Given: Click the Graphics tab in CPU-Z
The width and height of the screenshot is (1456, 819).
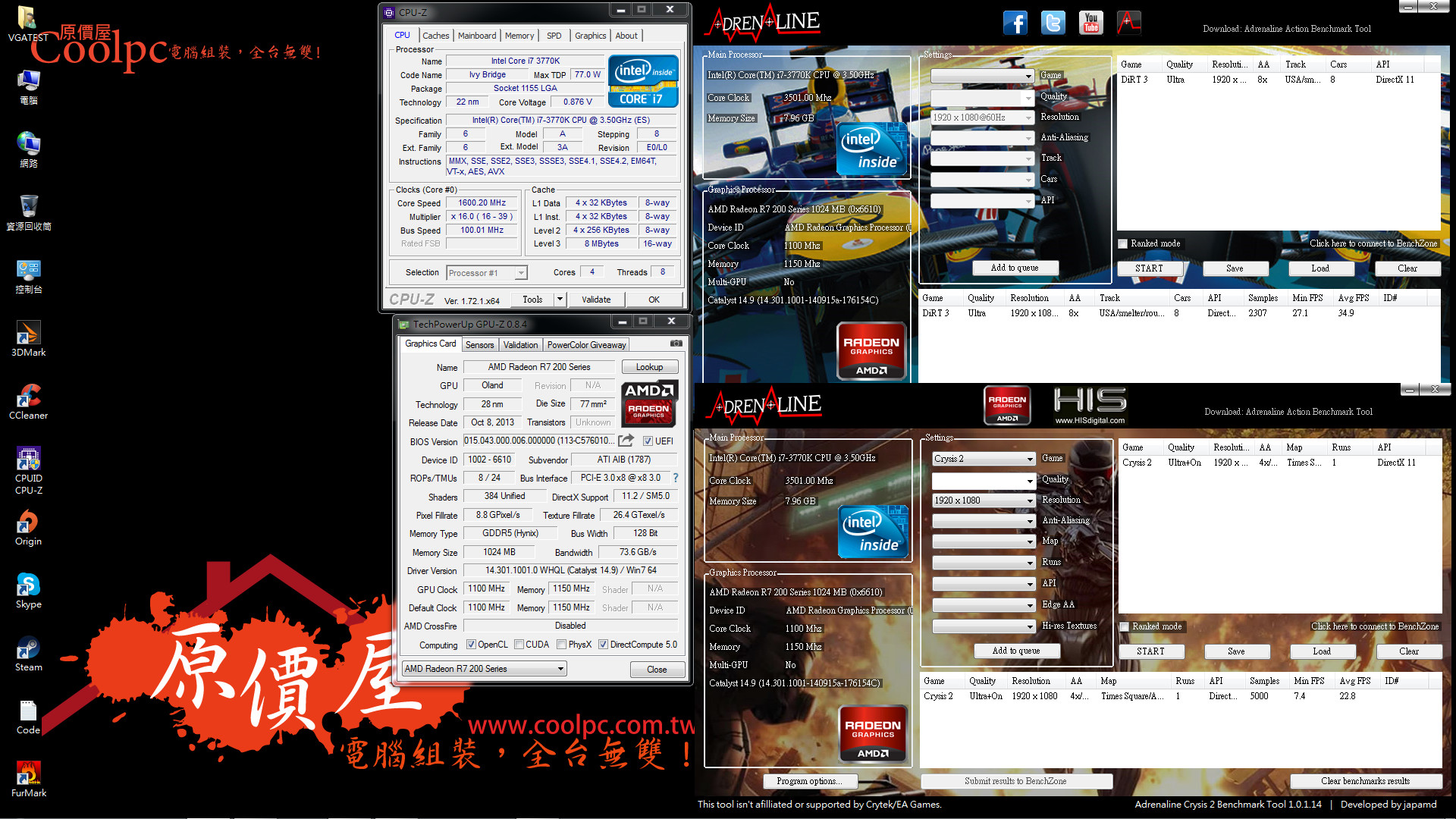Looking at the screenshot, I should [x=590, y=36].
